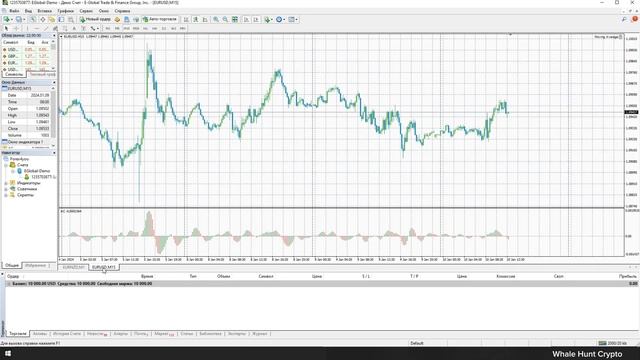Open the profiles dropdown arrow
This screenshot has width=640, height=360.
(x=24, y=19)
